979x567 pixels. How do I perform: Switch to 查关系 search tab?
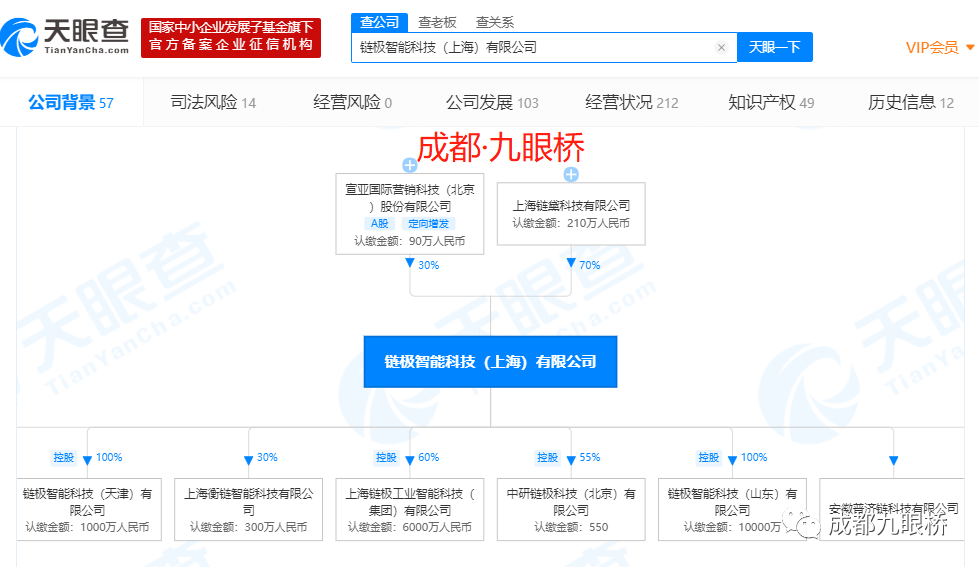[494, 22]
